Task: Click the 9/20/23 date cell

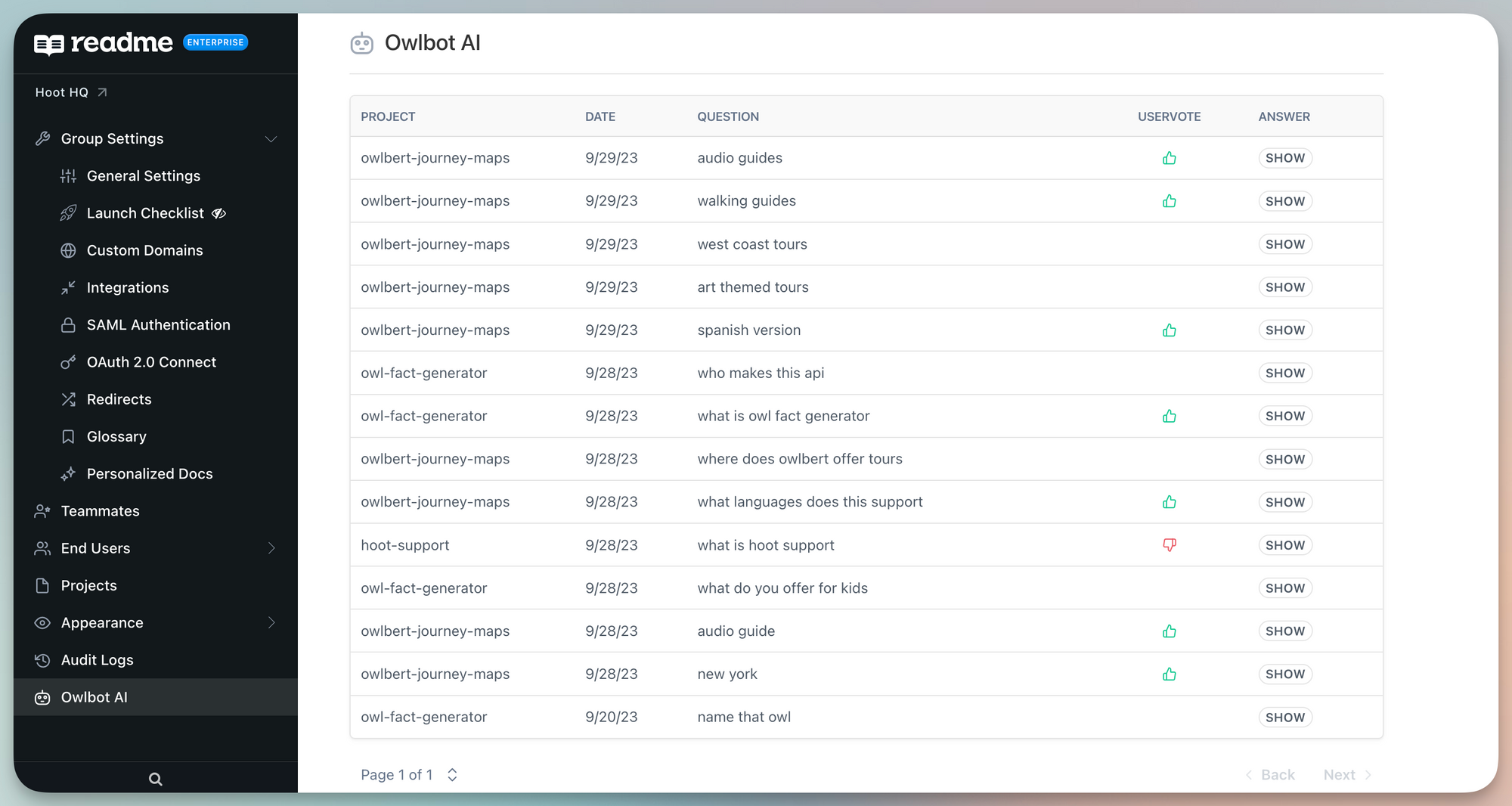Action: [x=612, y=718]
